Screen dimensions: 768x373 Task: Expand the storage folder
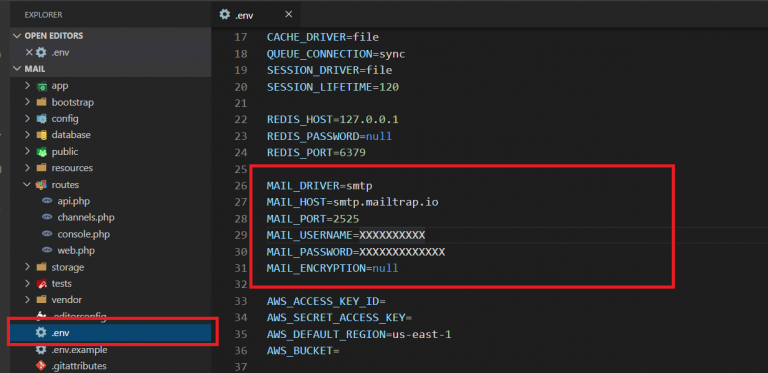pos(27,267)
